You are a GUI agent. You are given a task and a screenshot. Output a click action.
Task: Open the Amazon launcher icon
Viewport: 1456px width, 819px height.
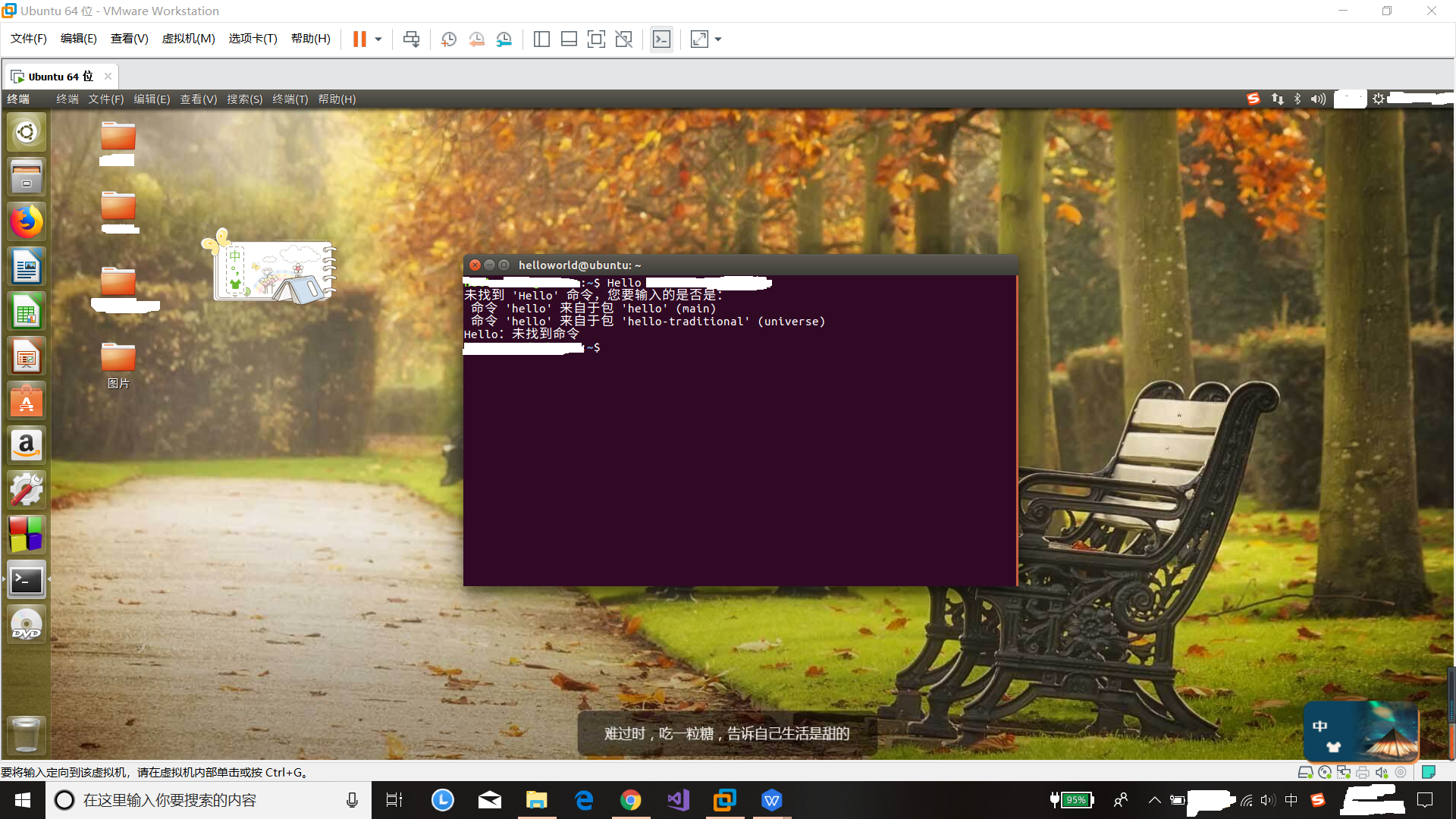pos(27,446)
